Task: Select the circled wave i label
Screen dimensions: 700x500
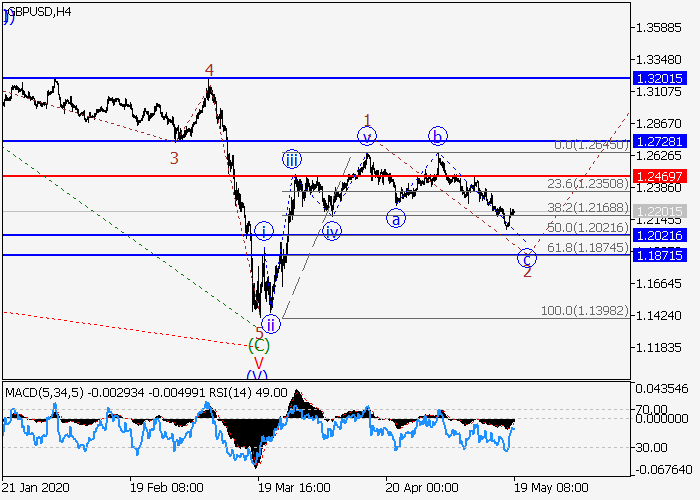Action: 262,231
